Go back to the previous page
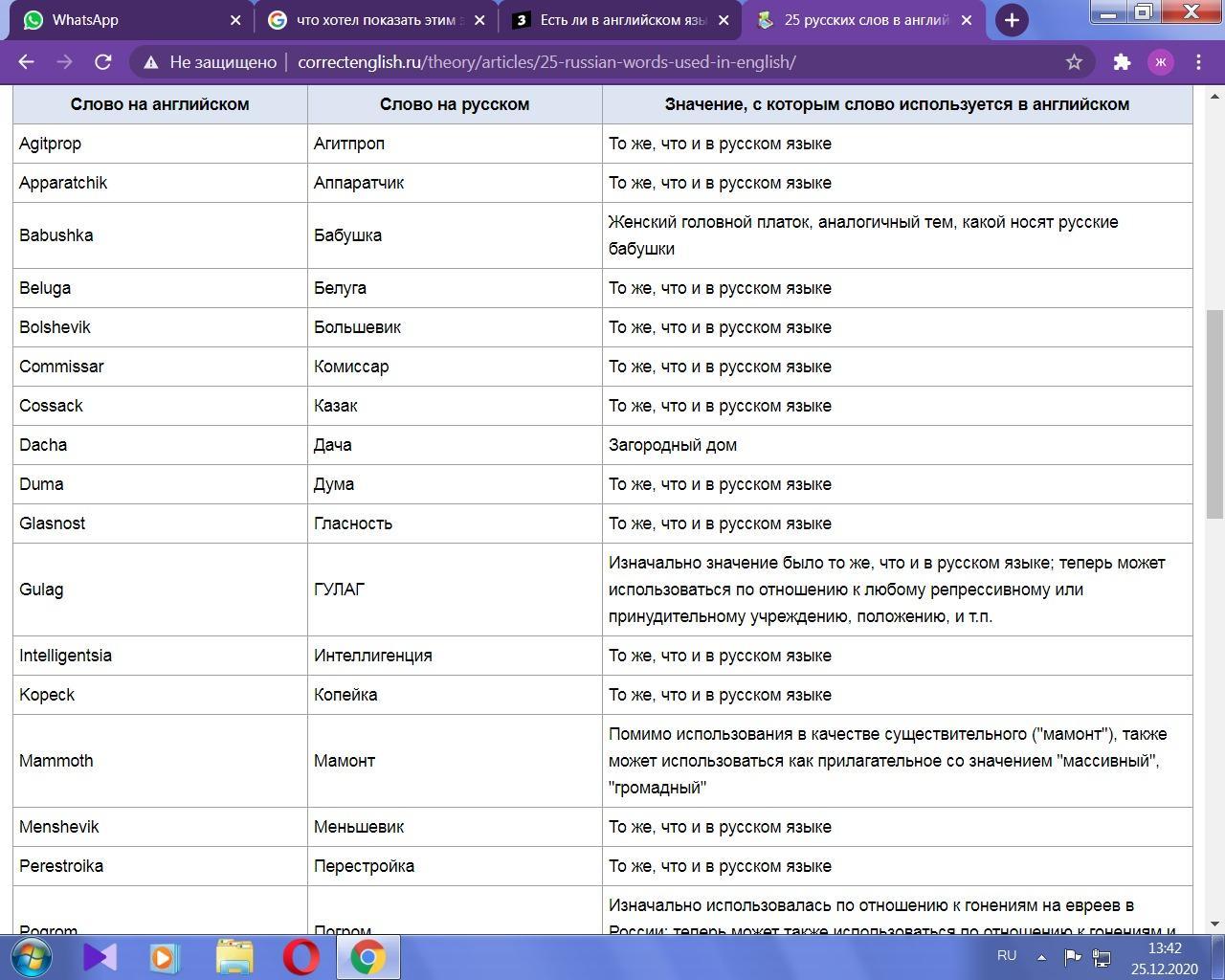 [26, 62]
